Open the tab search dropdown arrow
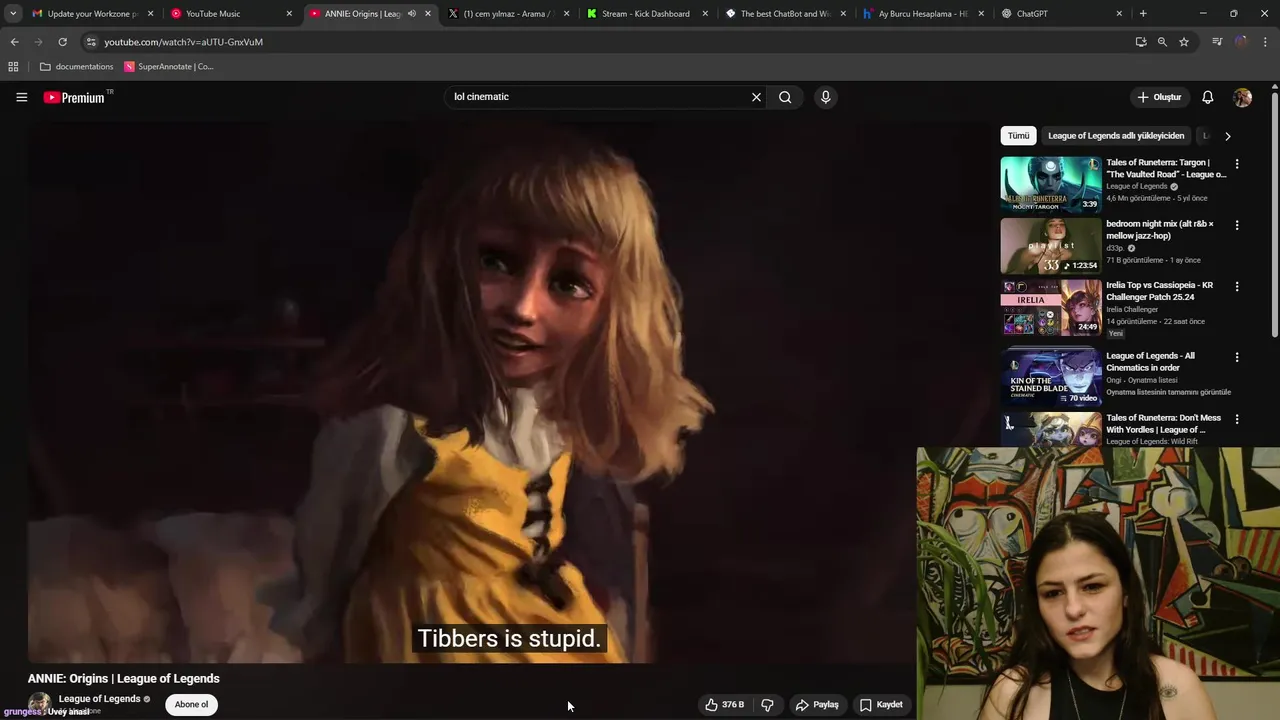Screen dimensions: 1280x720 (13, 14)
